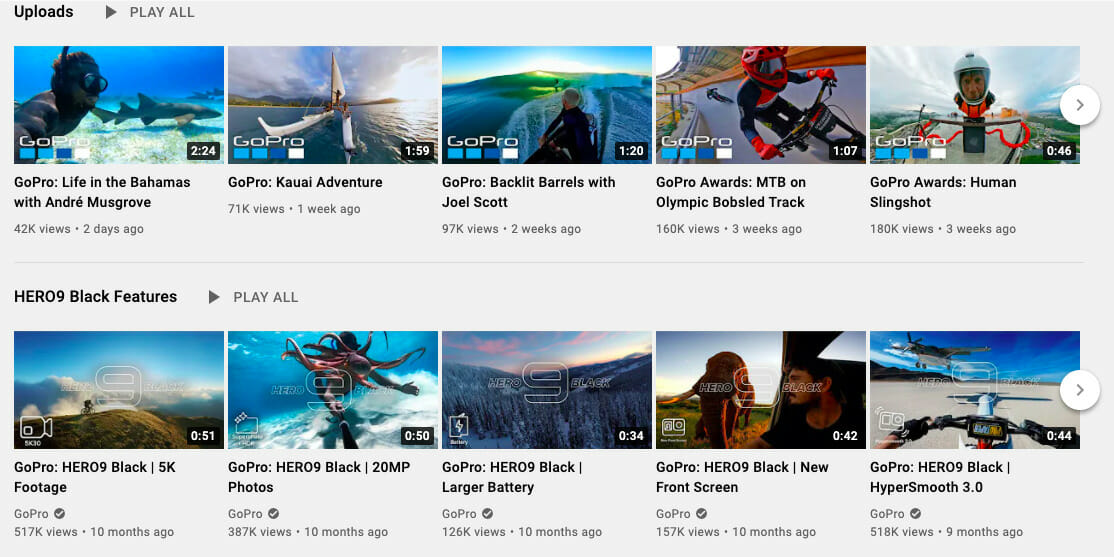Click GoPro channel name under HyperSmooth 3.0
1114x557 pixels.
point(887,514)
